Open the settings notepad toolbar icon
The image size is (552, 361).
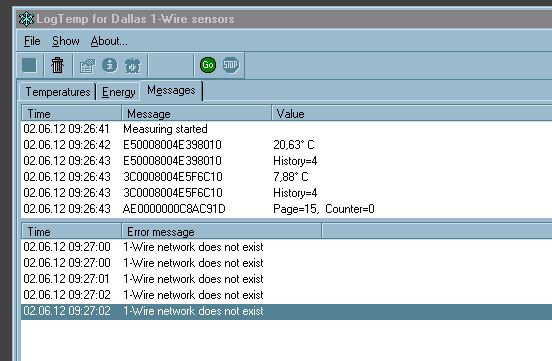87,66
